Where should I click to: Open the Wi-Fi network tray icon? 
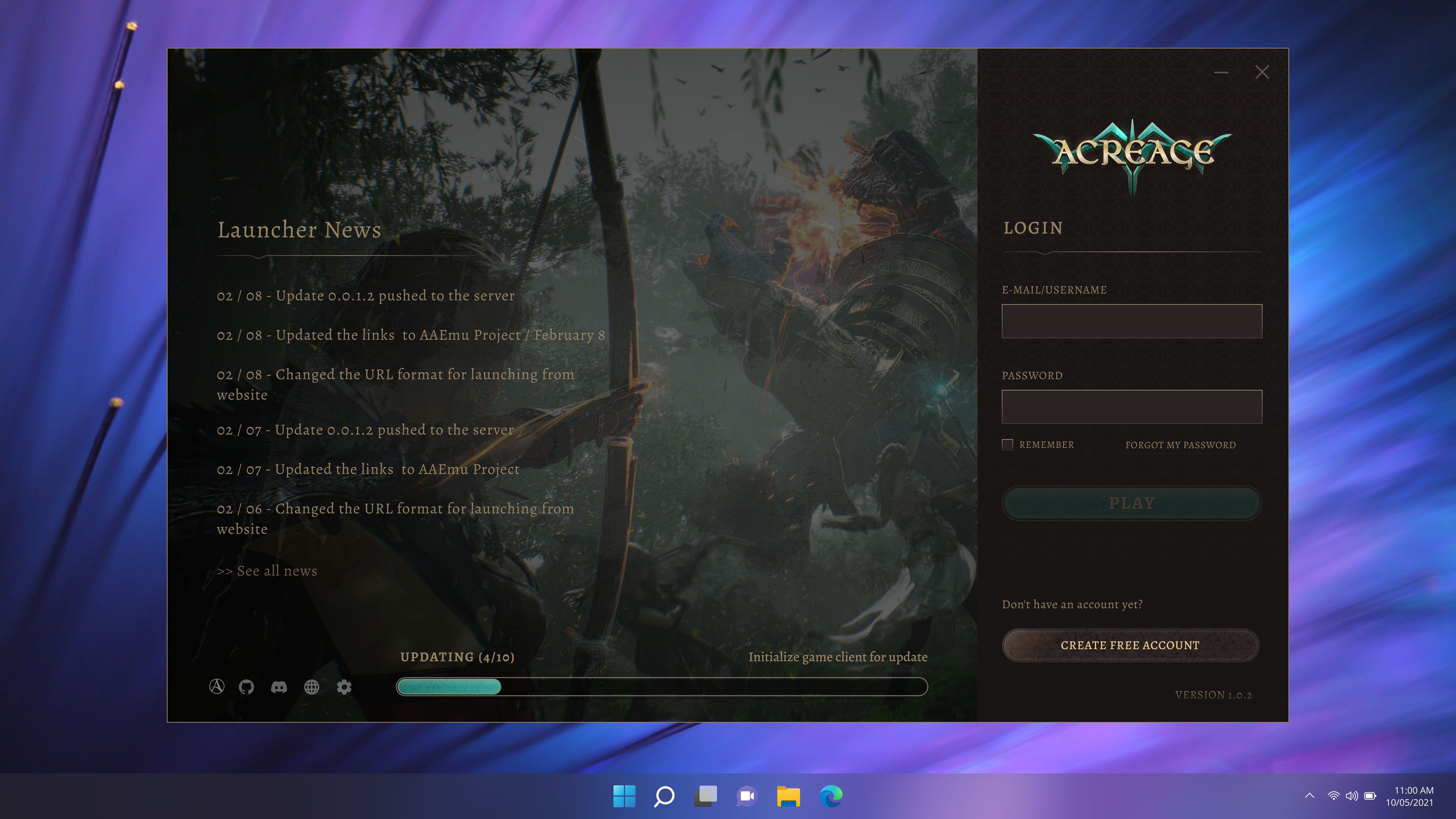[1334, 796]
